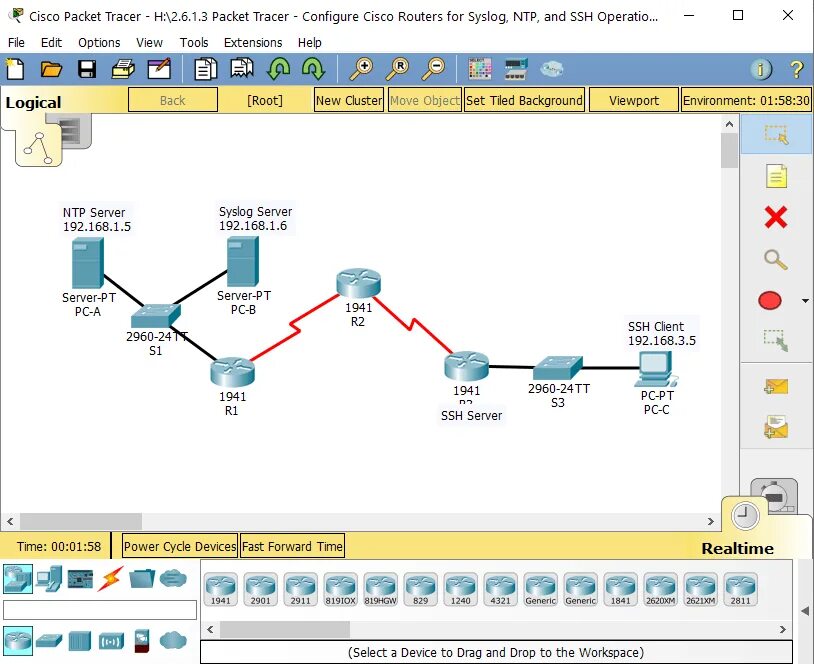This screenshot has width=814, height=664.
Task: Select Wireless Devices subcategory icon
Action: 112,641
